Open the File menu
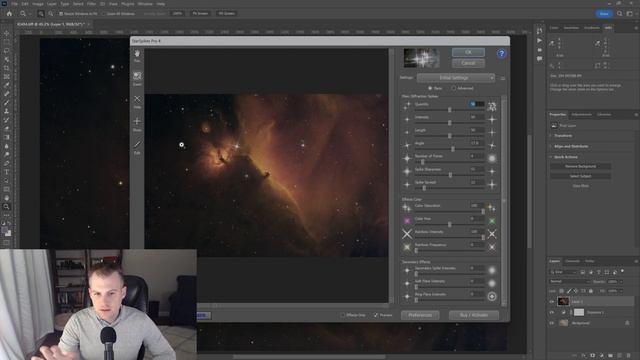The image size is (640, 360). (x=14, y=4)
